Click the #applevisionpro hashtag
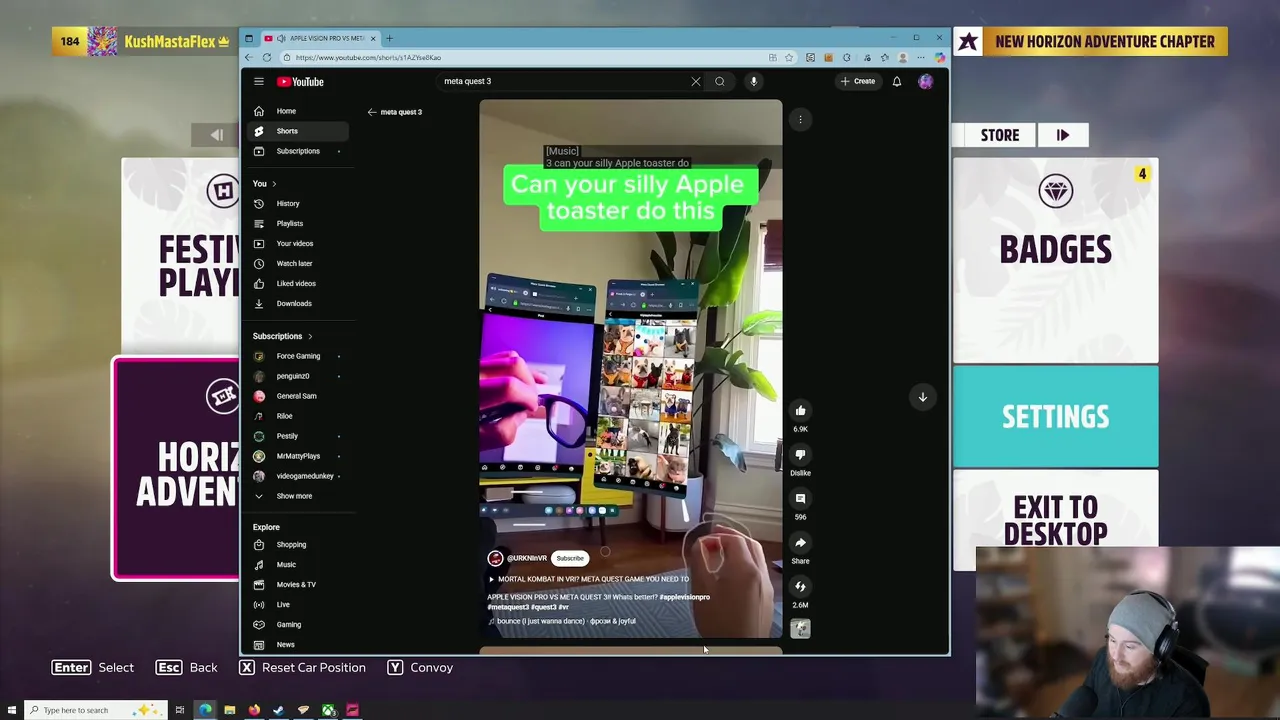This screenshot has height=720, width=1280. pyautogui.click(x=685, y=597)
